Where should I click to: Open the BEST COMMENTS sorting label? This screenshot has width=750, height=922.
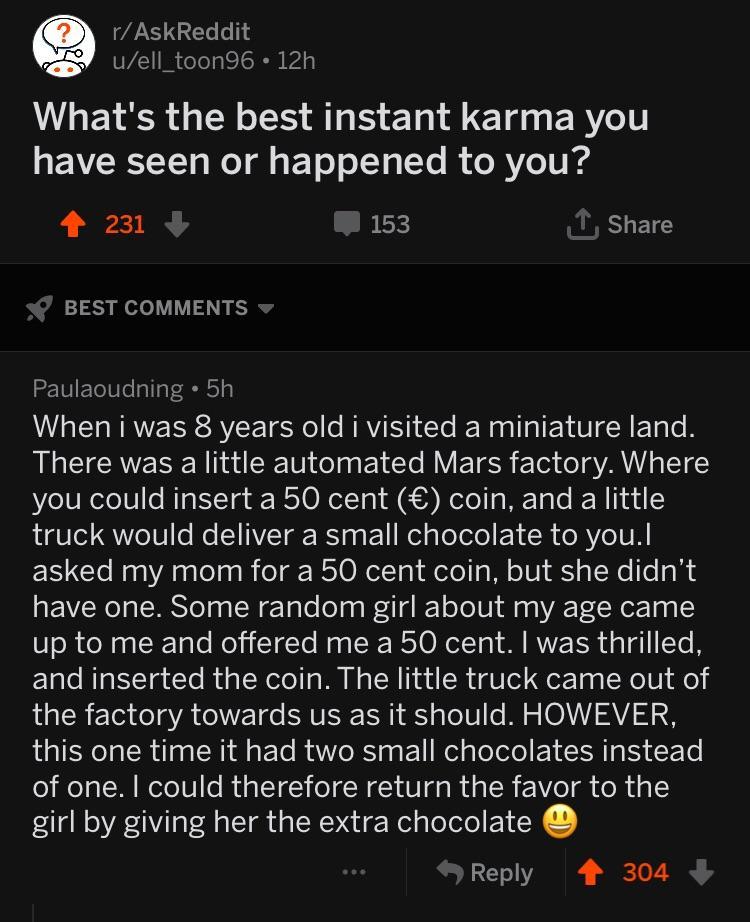[155, 308]
